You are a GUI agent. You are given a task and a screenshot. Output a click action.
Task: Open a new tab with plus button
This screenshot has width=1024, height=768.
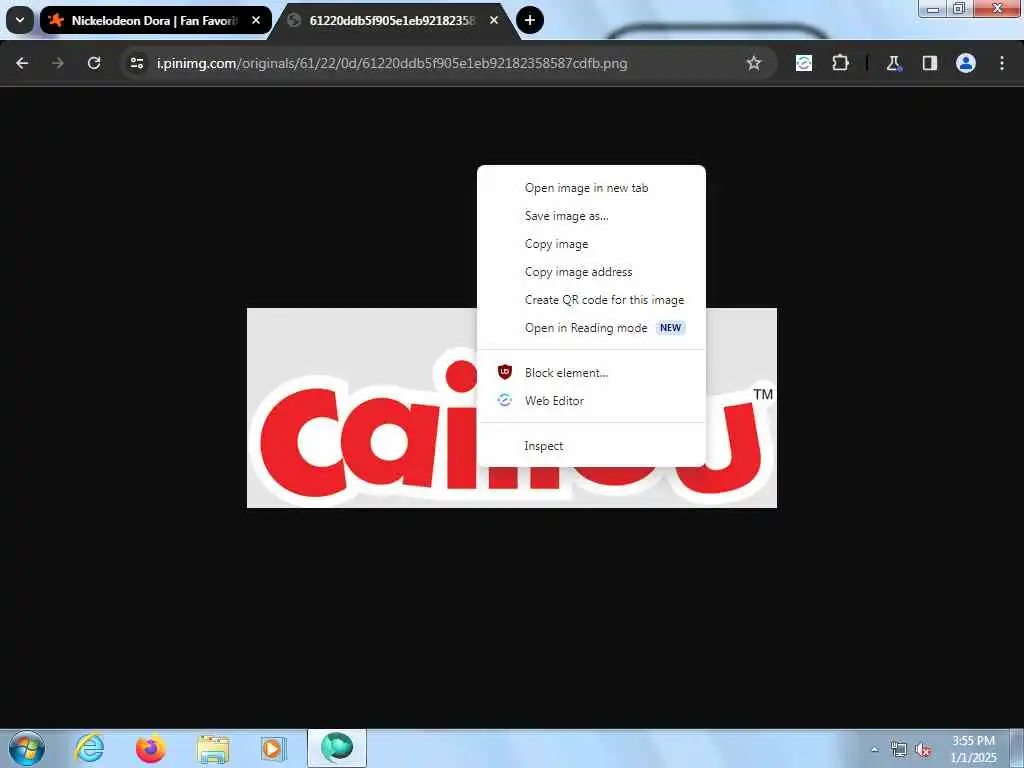coord(530,20)
